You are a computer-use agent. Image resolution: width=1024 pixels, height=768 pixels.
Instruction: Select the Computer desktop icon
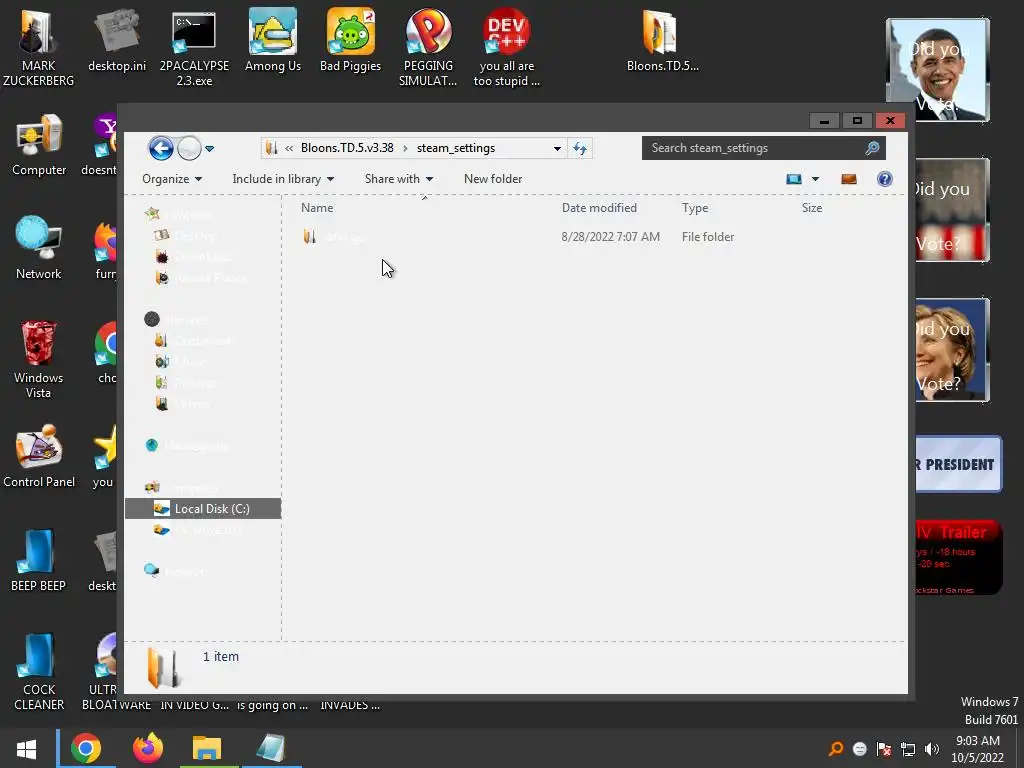39,146
